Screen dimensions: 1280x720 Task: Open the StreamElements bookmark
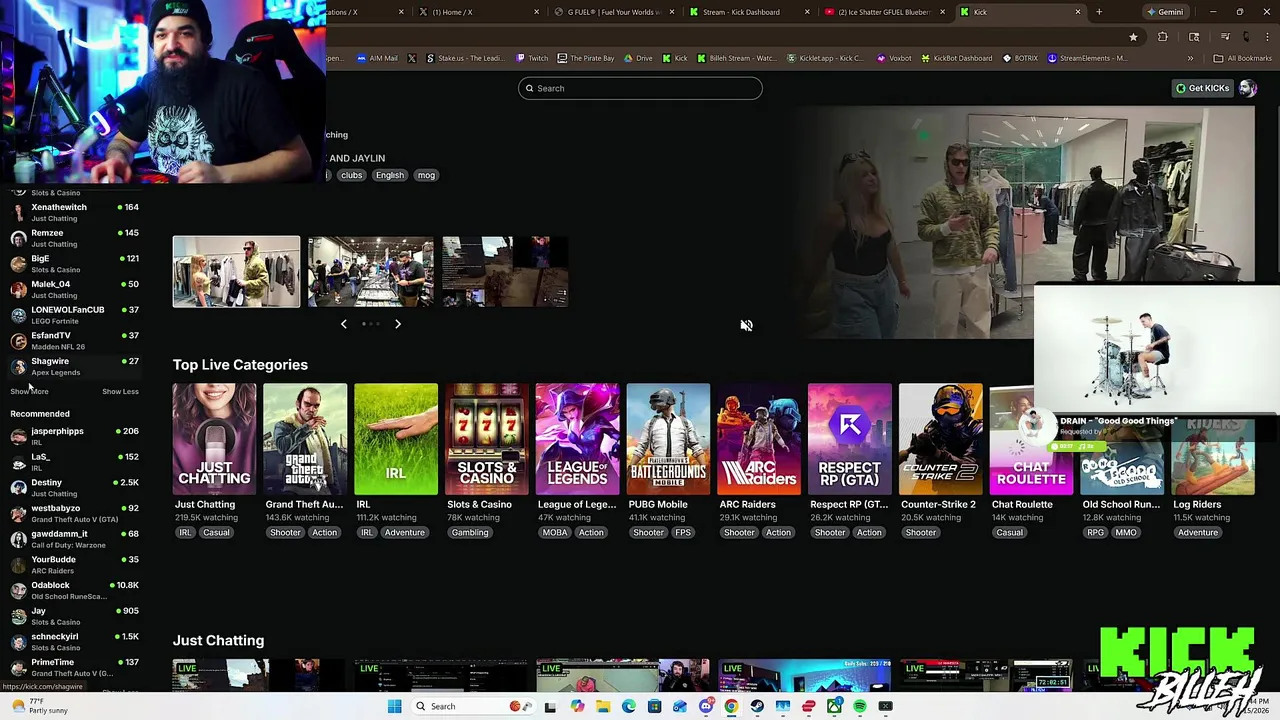click(1087, 58)
